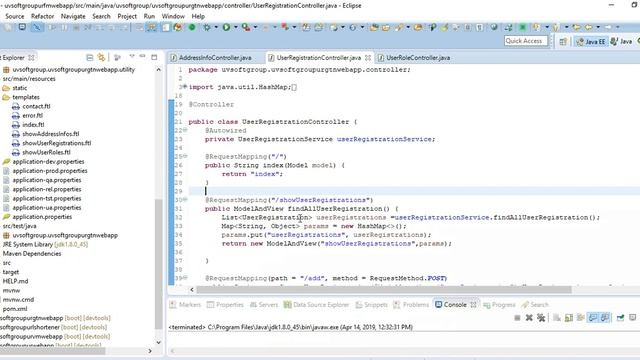This screenshot has height=360, width=640.
Task: Click the green Run button in toolbar
Action: coord(226,27)
